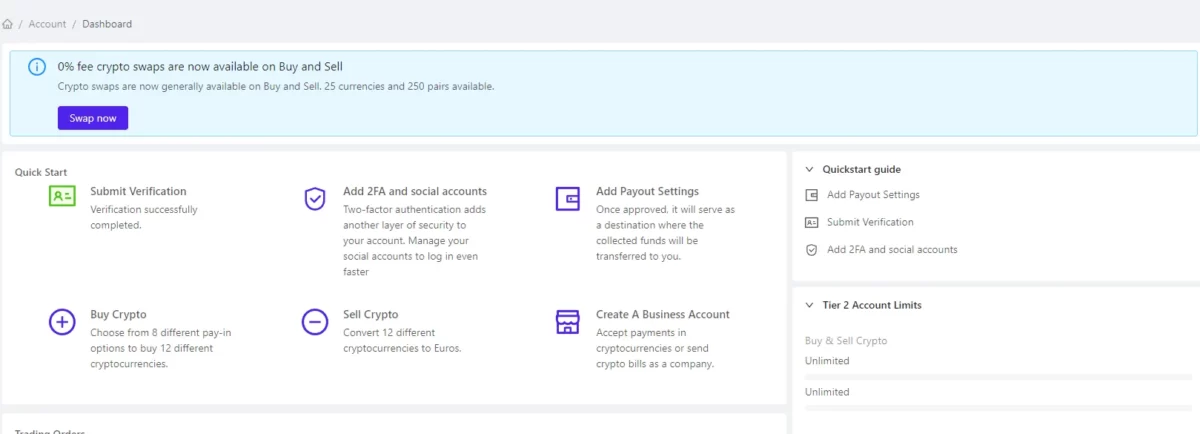
Task: Click shield icon in Quickstart guide list
Action: [811, 250]
